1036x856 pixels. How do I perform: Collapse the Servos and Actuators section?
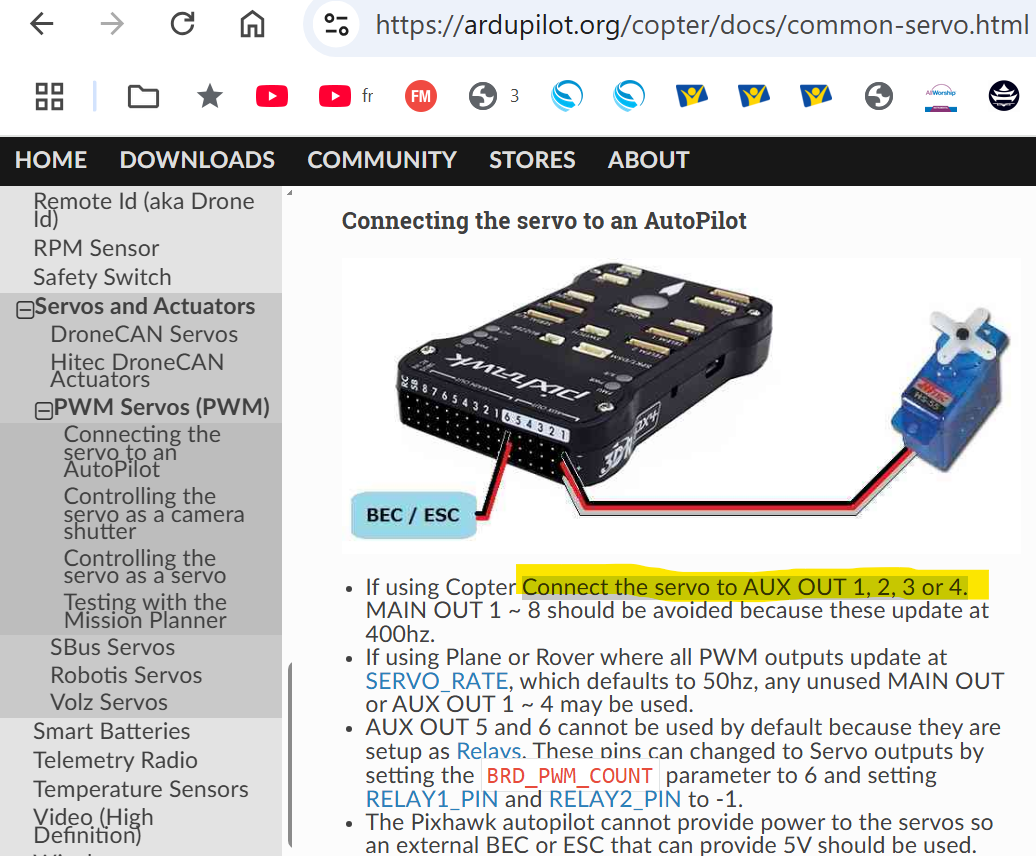(25, 310)
